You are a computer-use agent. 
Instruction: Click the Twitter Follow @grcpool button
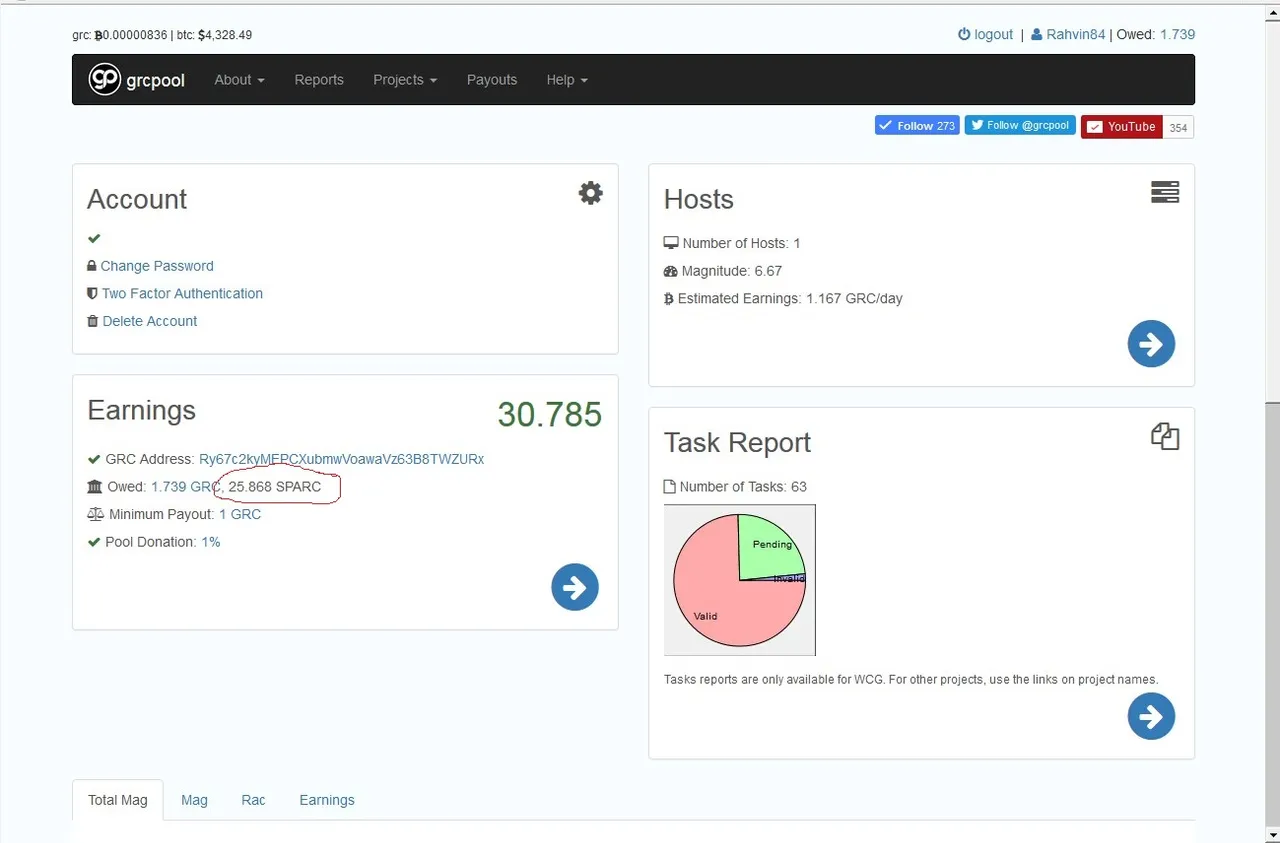click(x=1020, y=126)
